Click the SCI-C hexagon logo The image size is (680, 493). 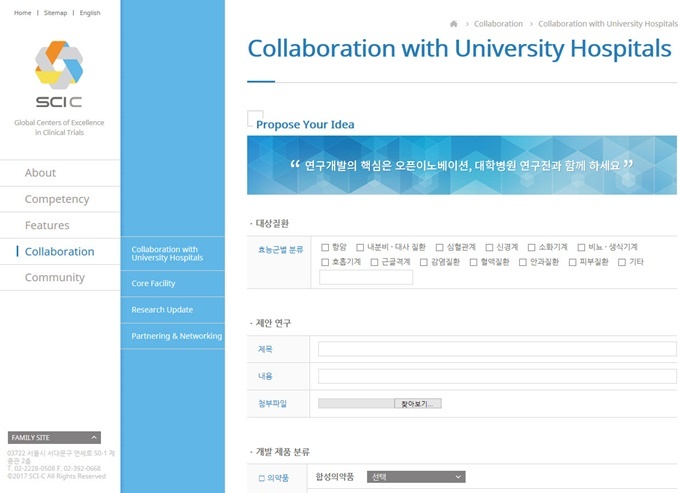pos(59,73)
